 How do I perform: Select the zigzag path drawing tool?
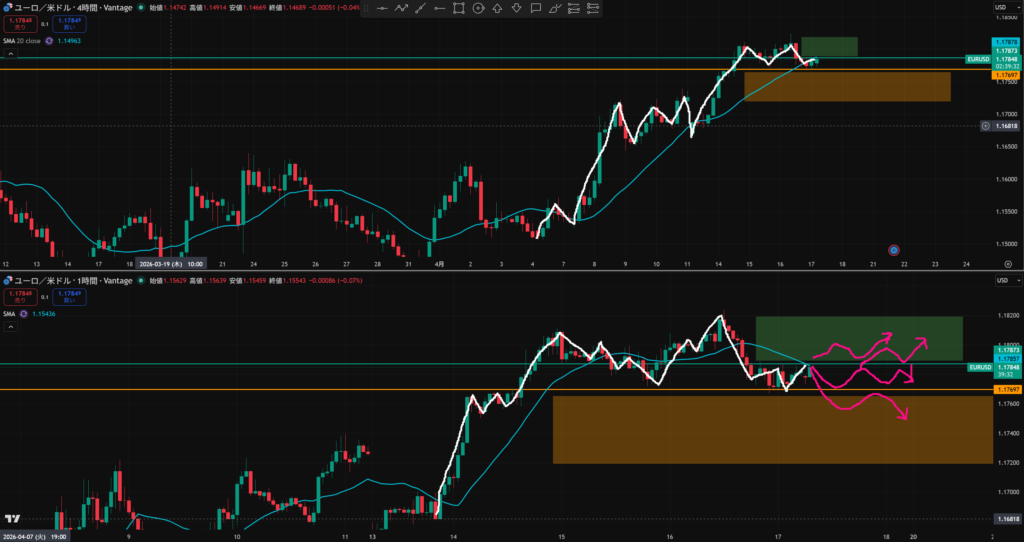401,9
